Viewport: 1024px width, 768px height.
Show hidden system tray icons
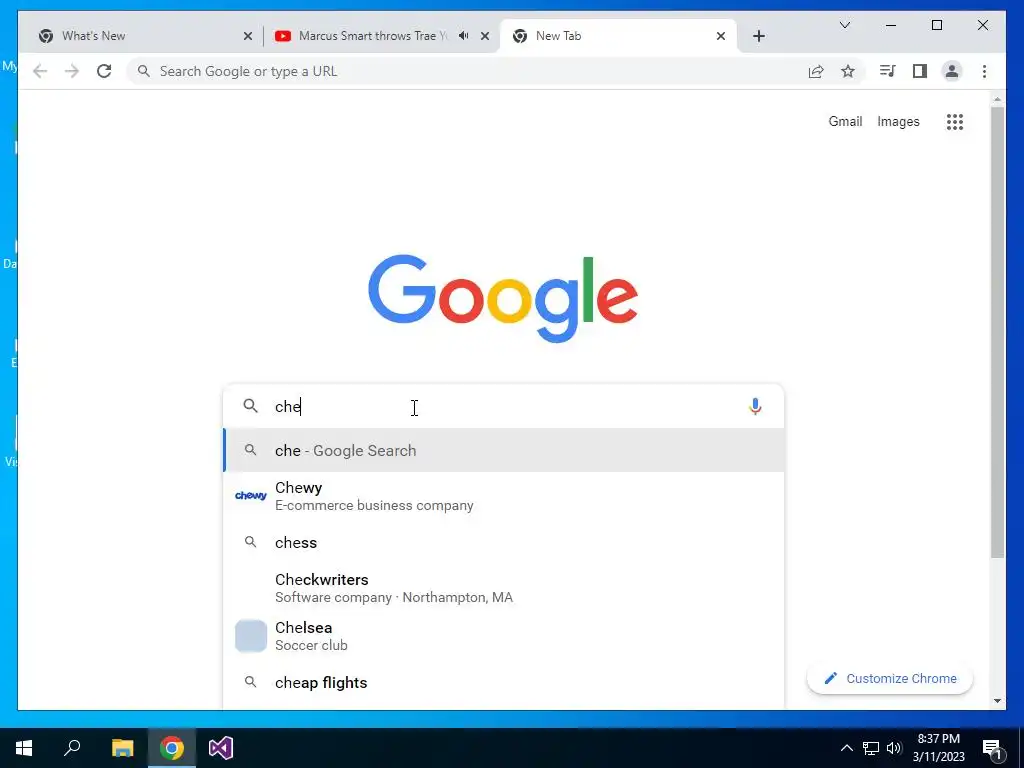pyautogui.click(x=846, y=748)
